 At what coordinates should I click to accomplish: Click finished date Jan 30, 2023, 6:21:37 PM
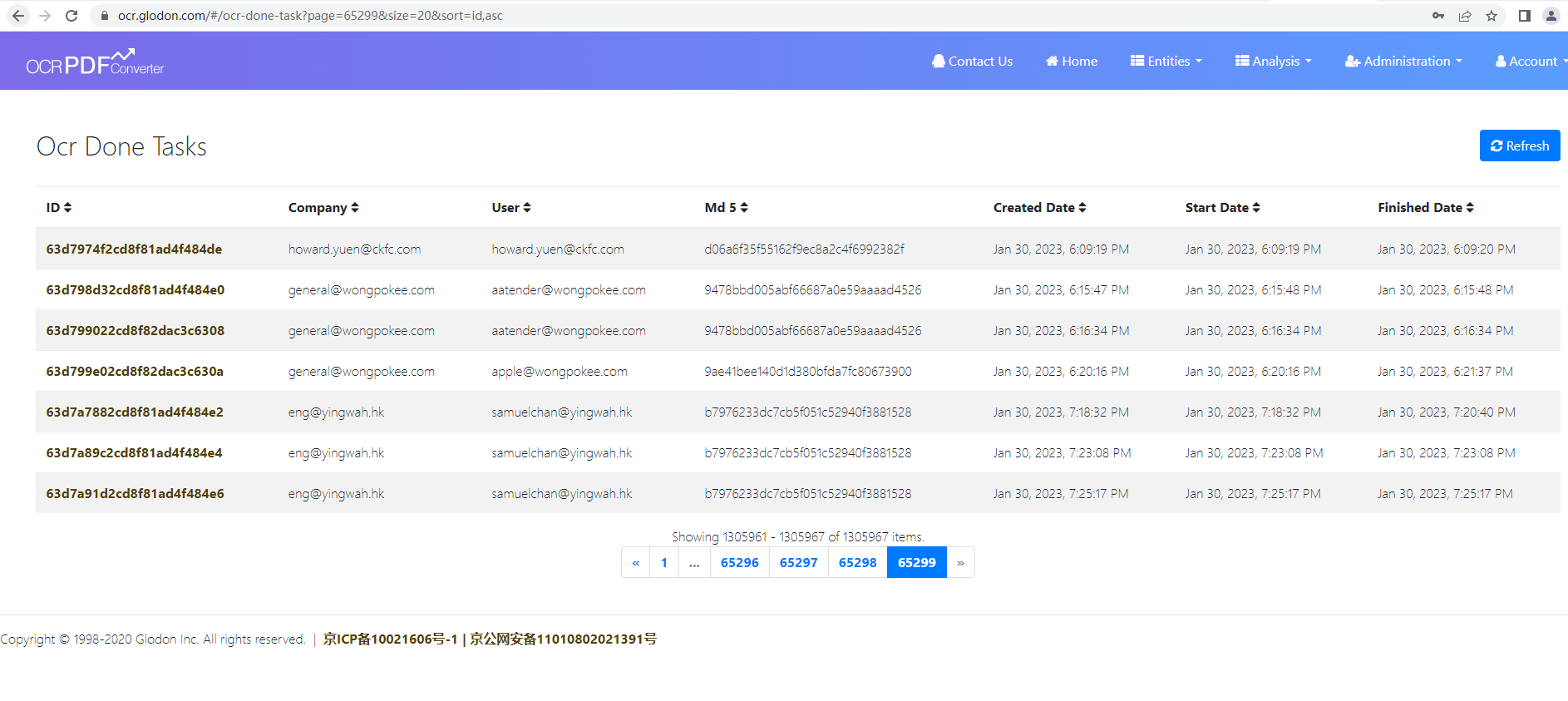[1445, 371]
